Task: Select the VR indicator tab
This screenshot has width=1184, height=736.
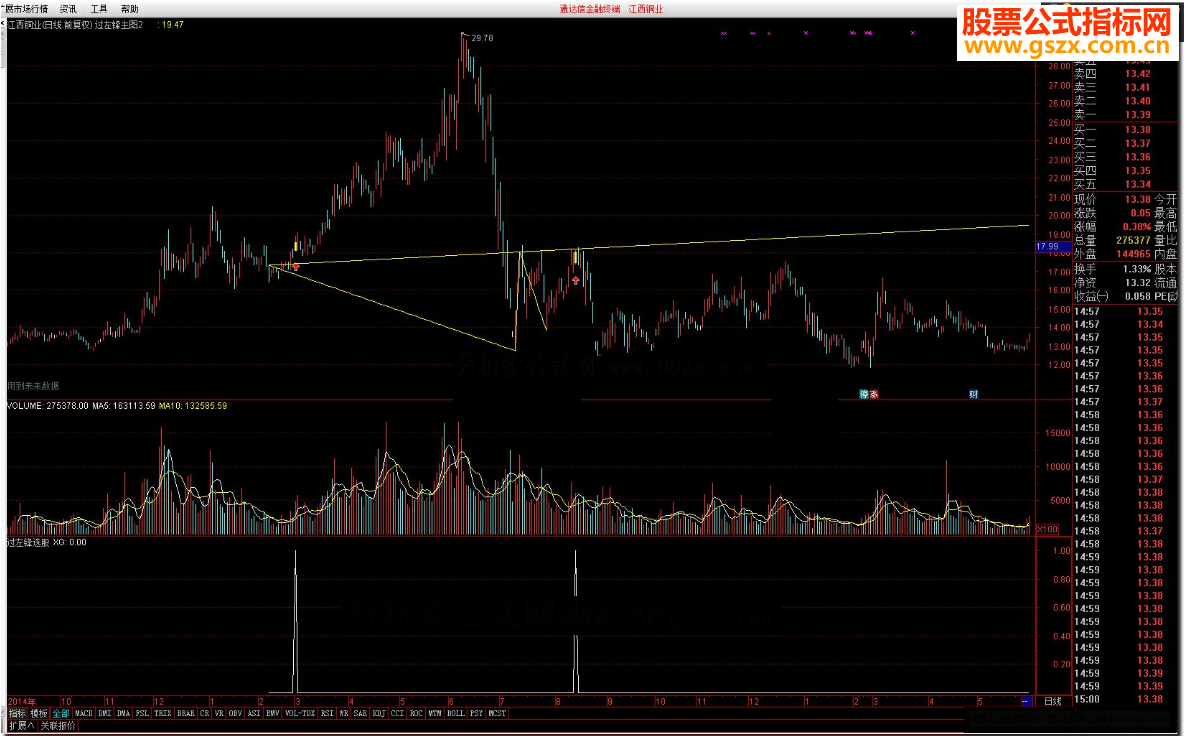Action: (x=219, y=713)
